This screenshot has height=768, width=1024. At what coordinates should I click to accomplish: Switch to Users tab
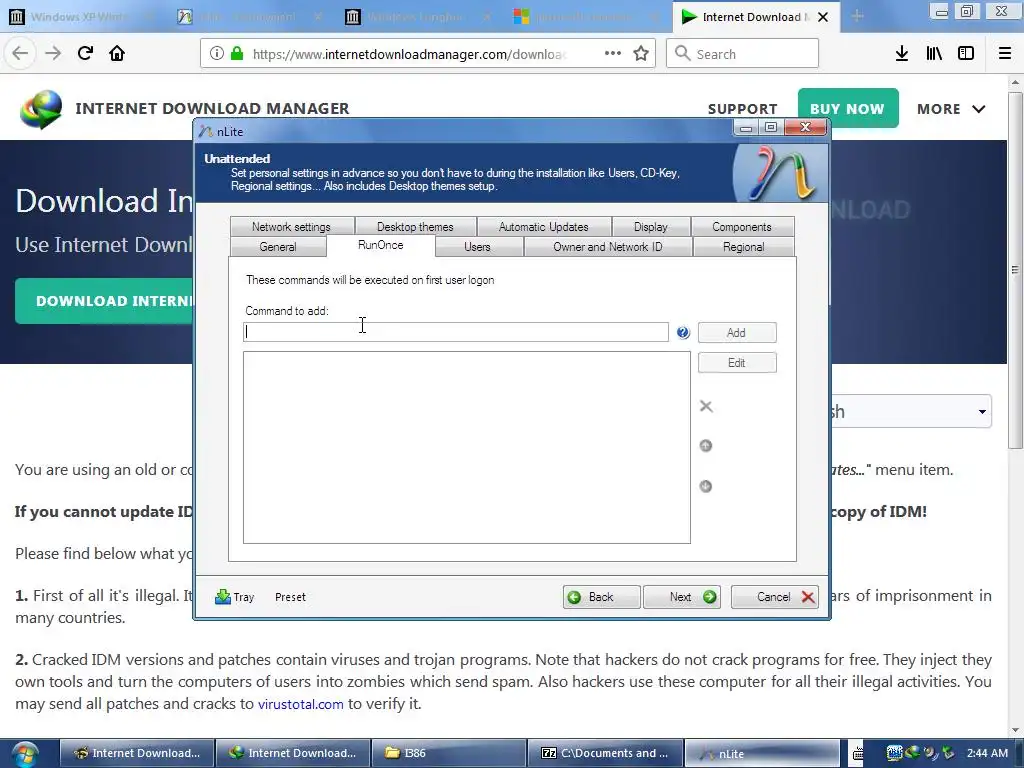point(477,247)
